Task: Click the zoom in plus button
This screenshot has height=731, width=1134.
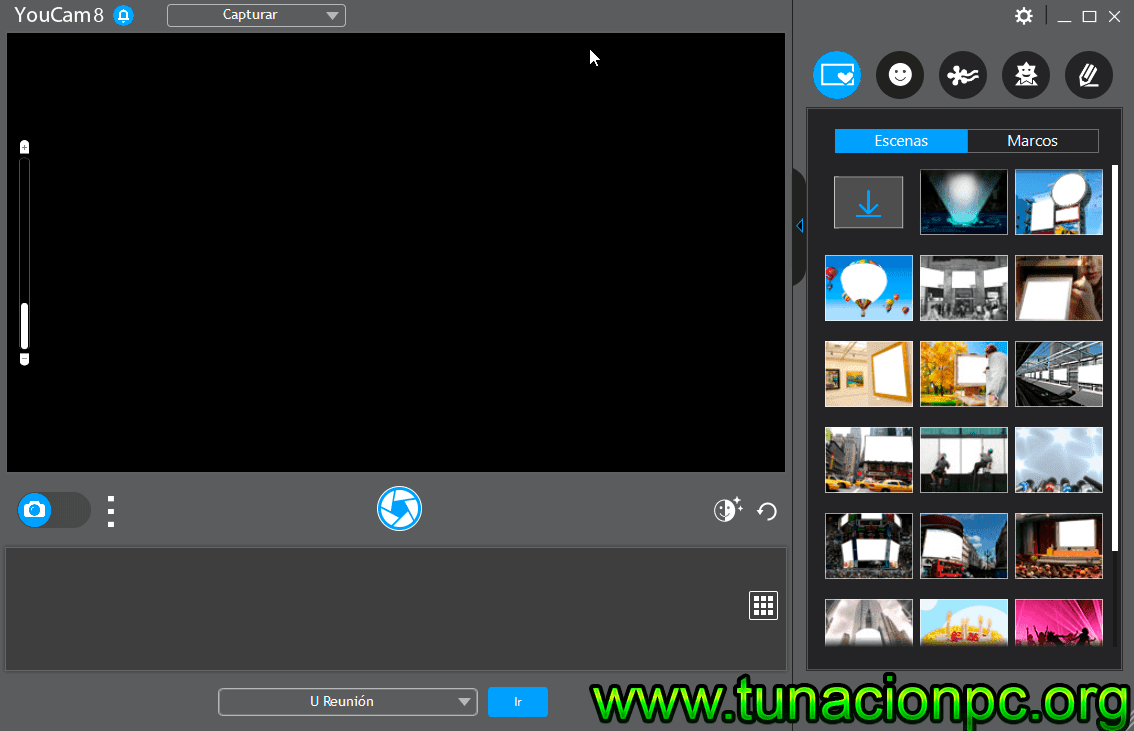Action: (25, 148)
